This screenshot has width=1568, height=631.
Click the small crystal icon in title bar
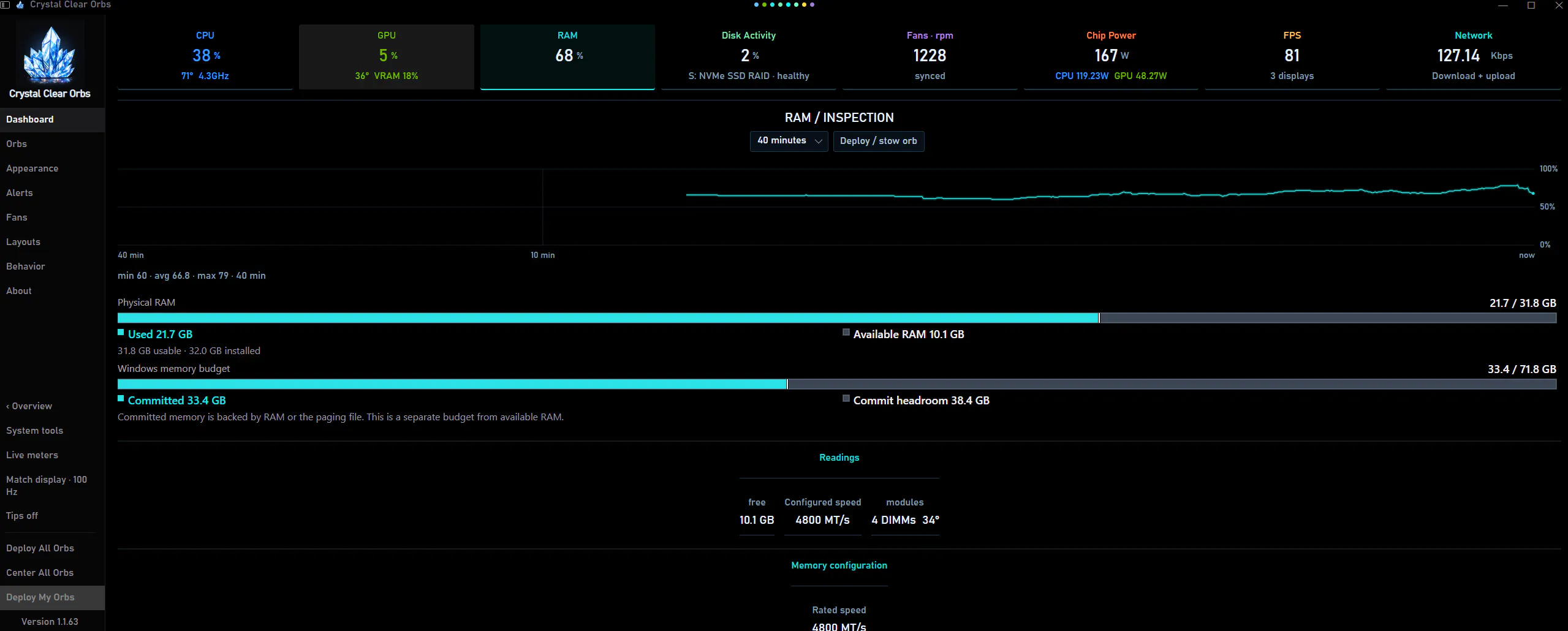tap(20, 5)
